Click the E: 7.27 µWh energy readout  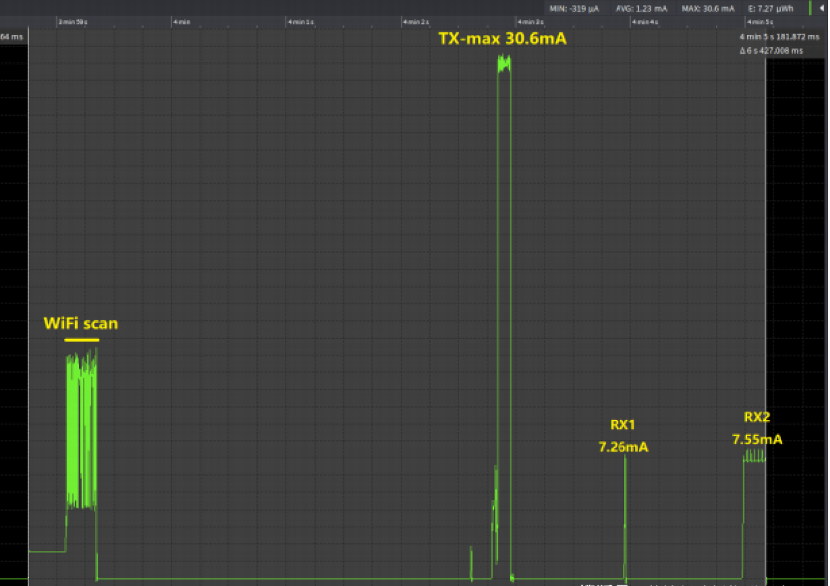tap(772, 8)
